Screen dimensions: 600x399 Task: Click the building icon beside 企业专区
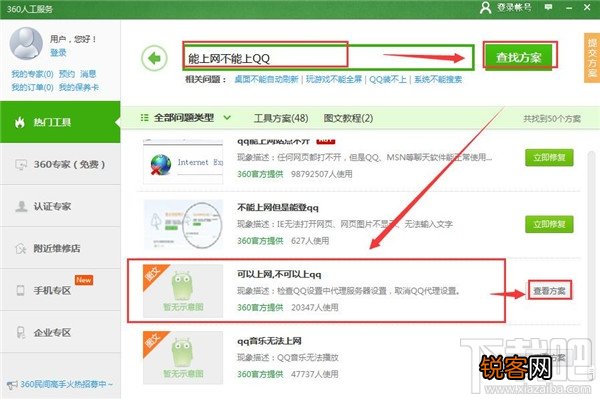tap(21, 332)
